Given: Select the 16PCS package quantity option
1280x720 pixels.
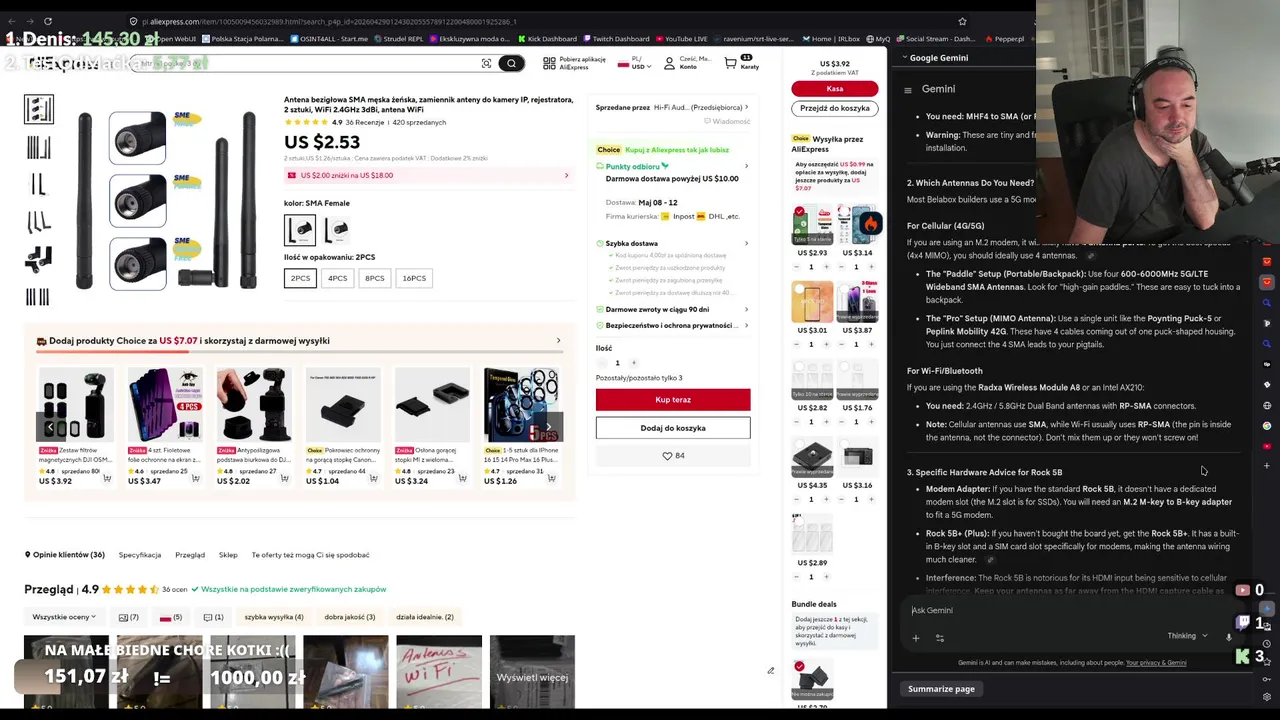Looking at the screenshot, I should point(414,278).
